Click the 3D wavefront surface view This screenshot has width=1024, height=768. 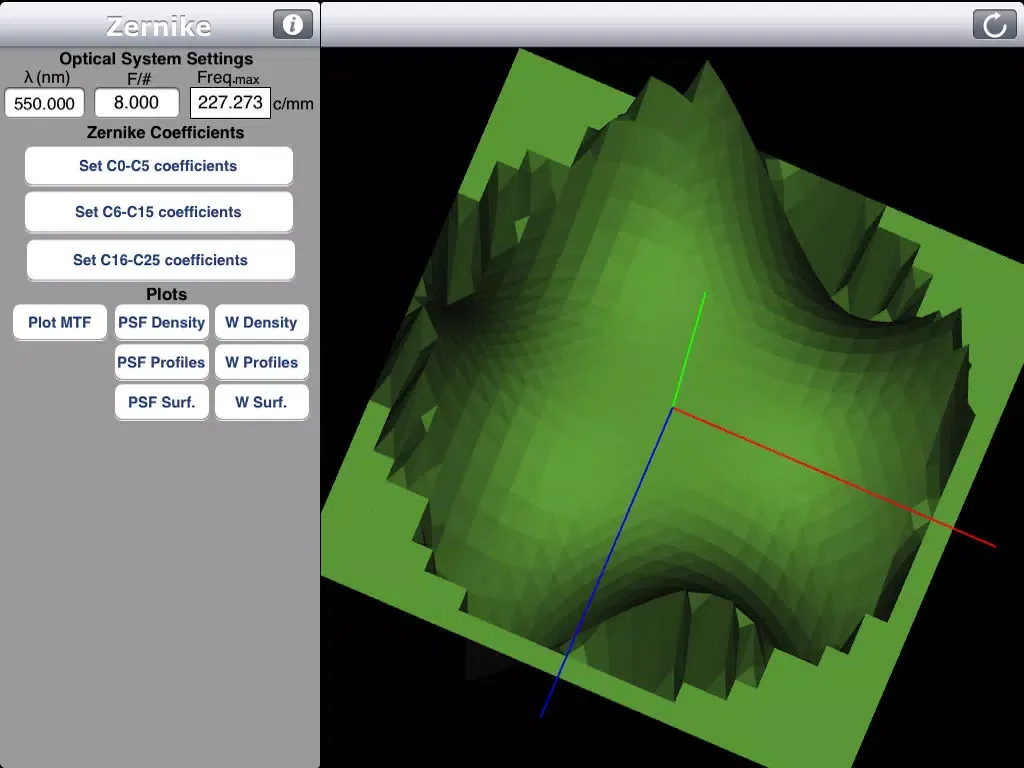(672, 408)
